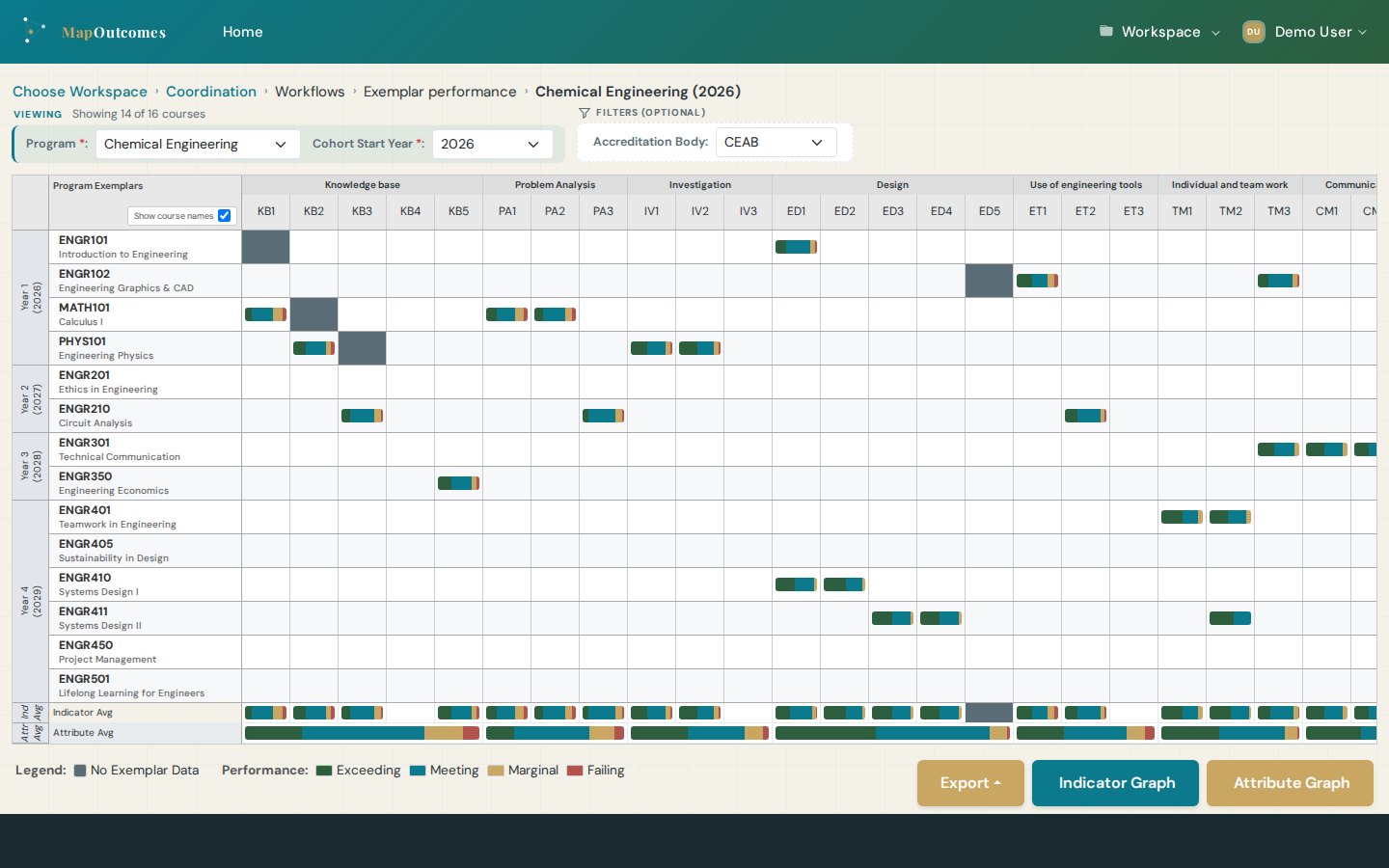The image size is (1389, 868).
Task: Open the Indicator Graph
Action: coord(1115,783)
